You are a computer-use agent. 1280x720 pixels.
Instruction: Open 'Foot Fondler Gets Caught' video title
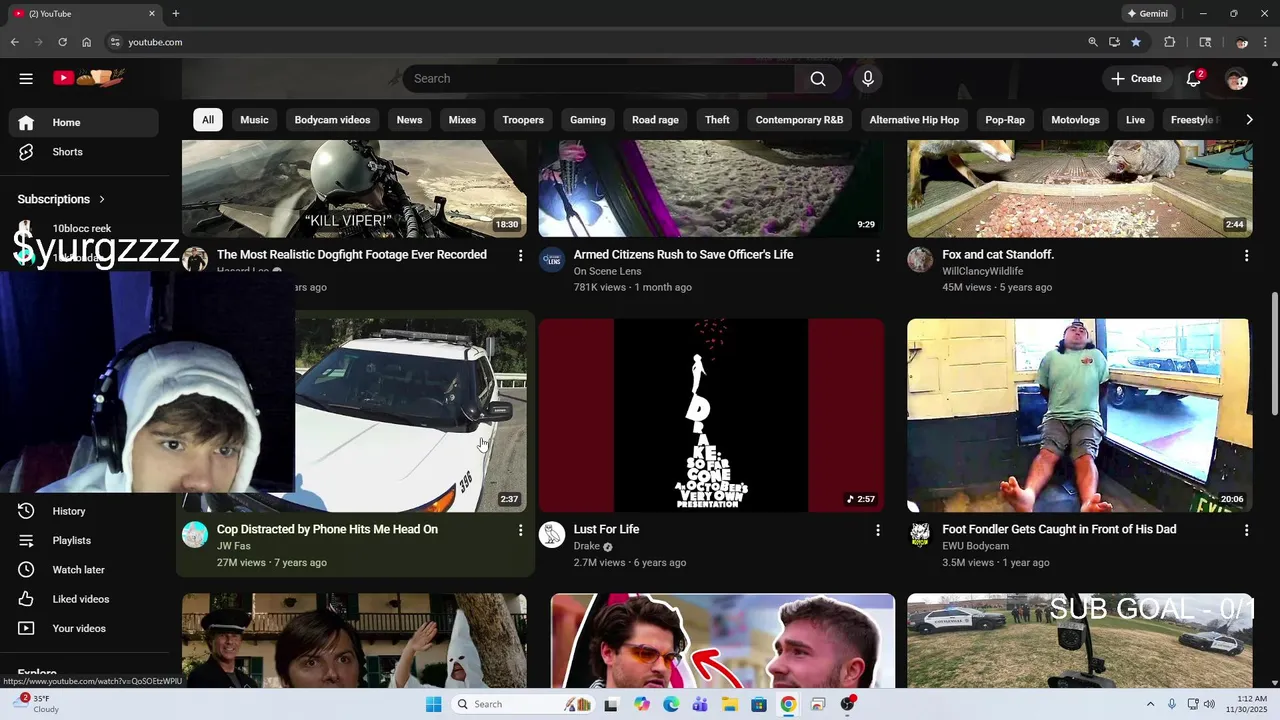pos(1059,529)
